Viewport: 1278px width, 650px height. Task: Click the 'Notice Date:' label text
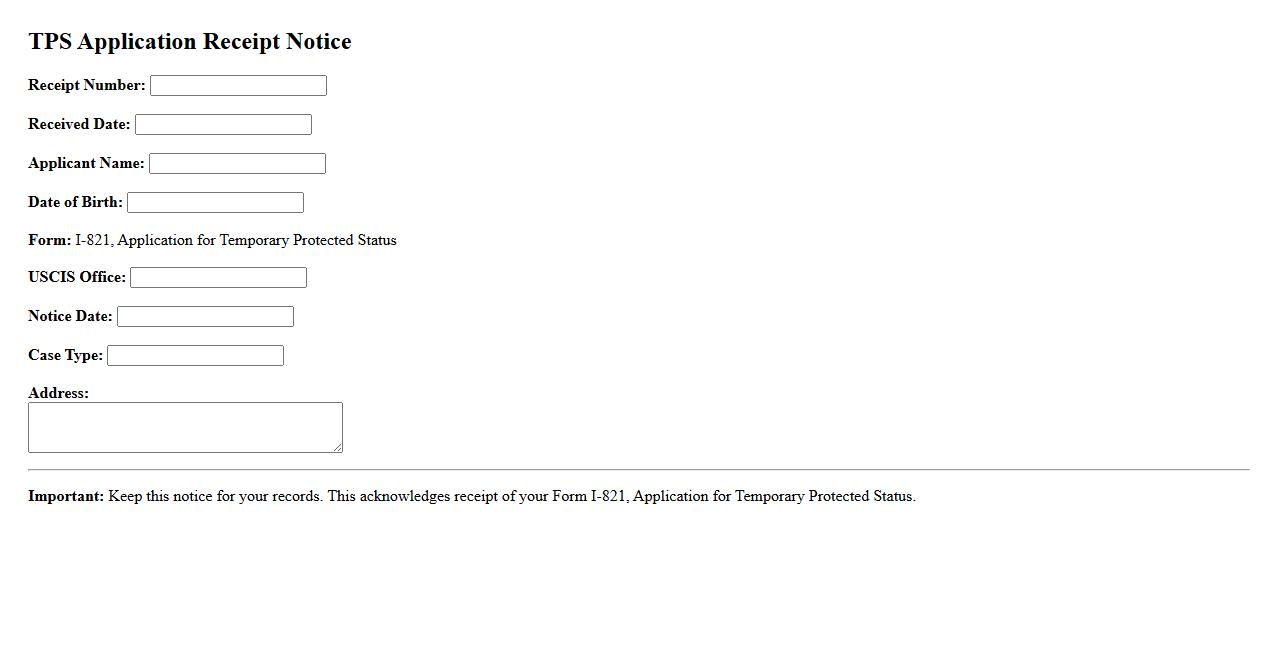click(x=70, y=316)
